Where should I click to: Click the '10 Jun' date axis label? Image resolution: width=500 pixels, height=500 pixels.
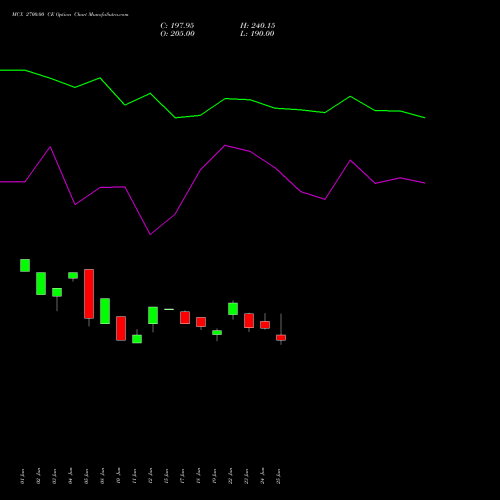(118, 476)
